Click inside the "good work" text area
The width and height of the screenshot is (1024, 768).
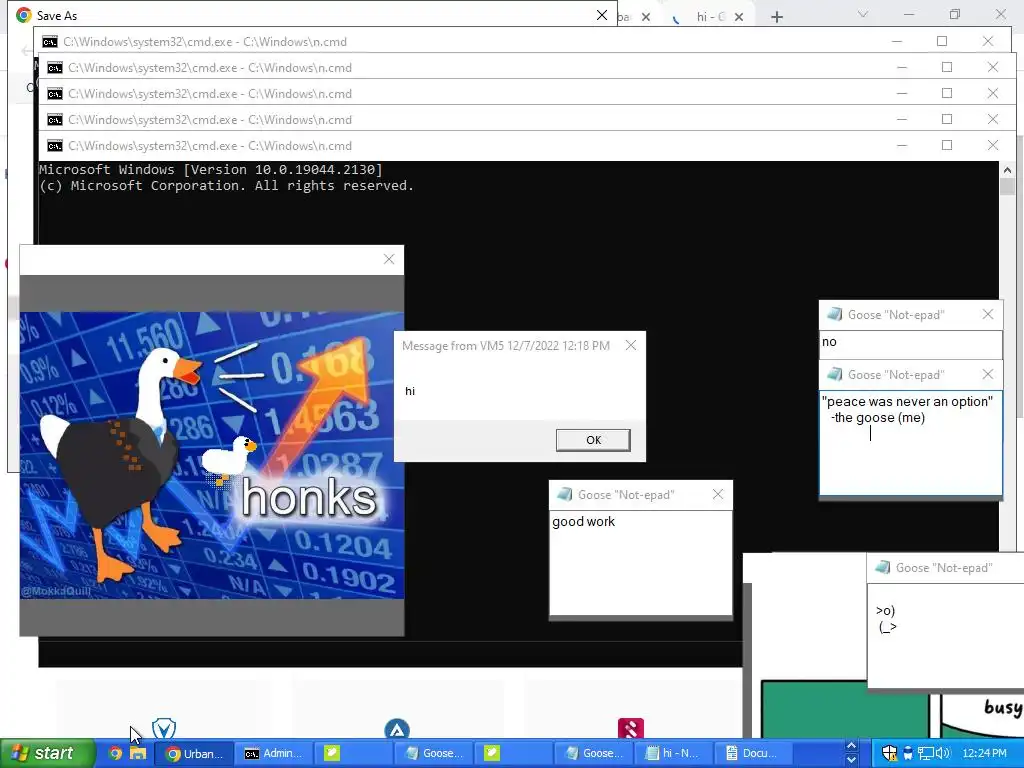click(641, 562)
